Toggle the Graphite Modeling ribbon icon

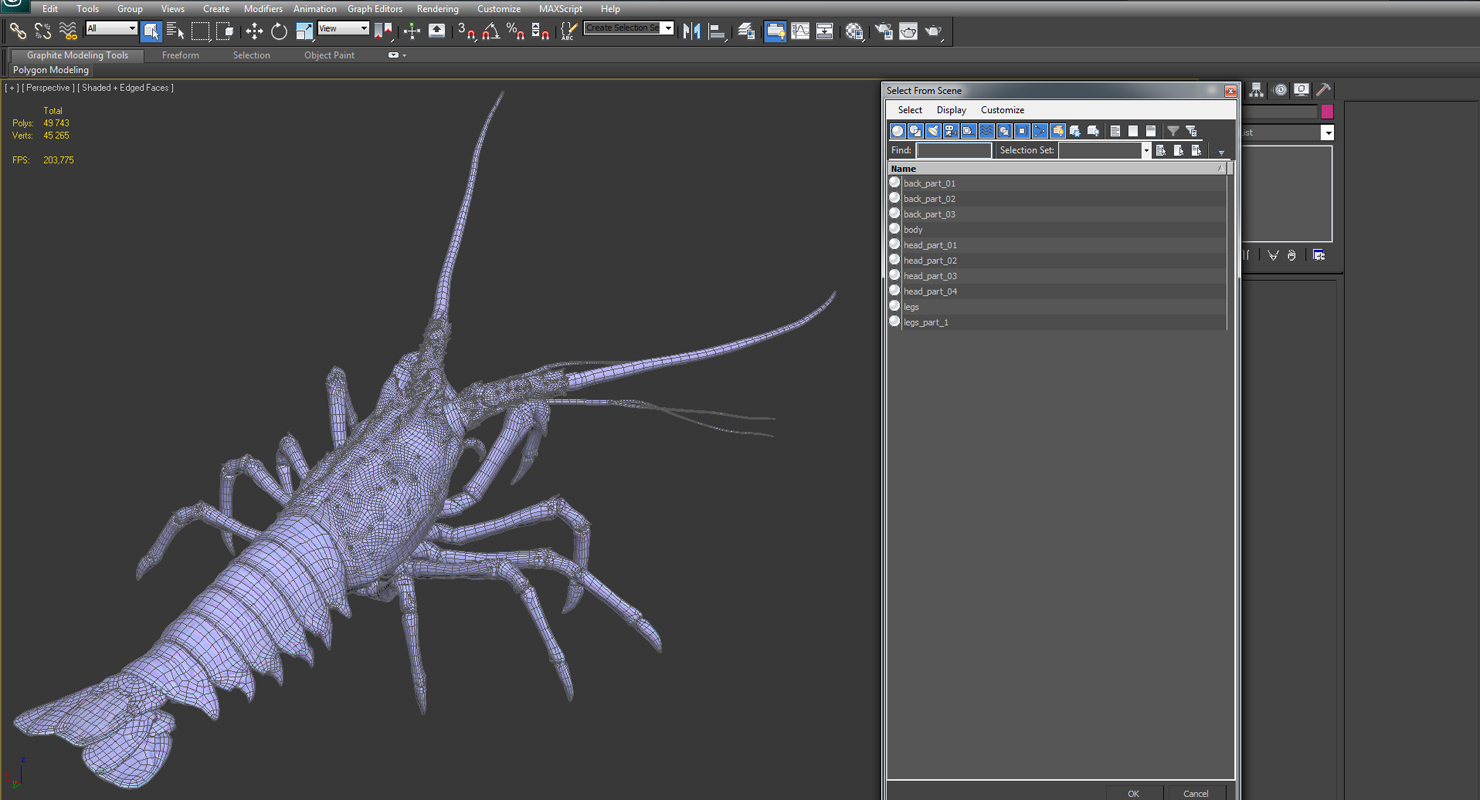(x=775, y=31)
